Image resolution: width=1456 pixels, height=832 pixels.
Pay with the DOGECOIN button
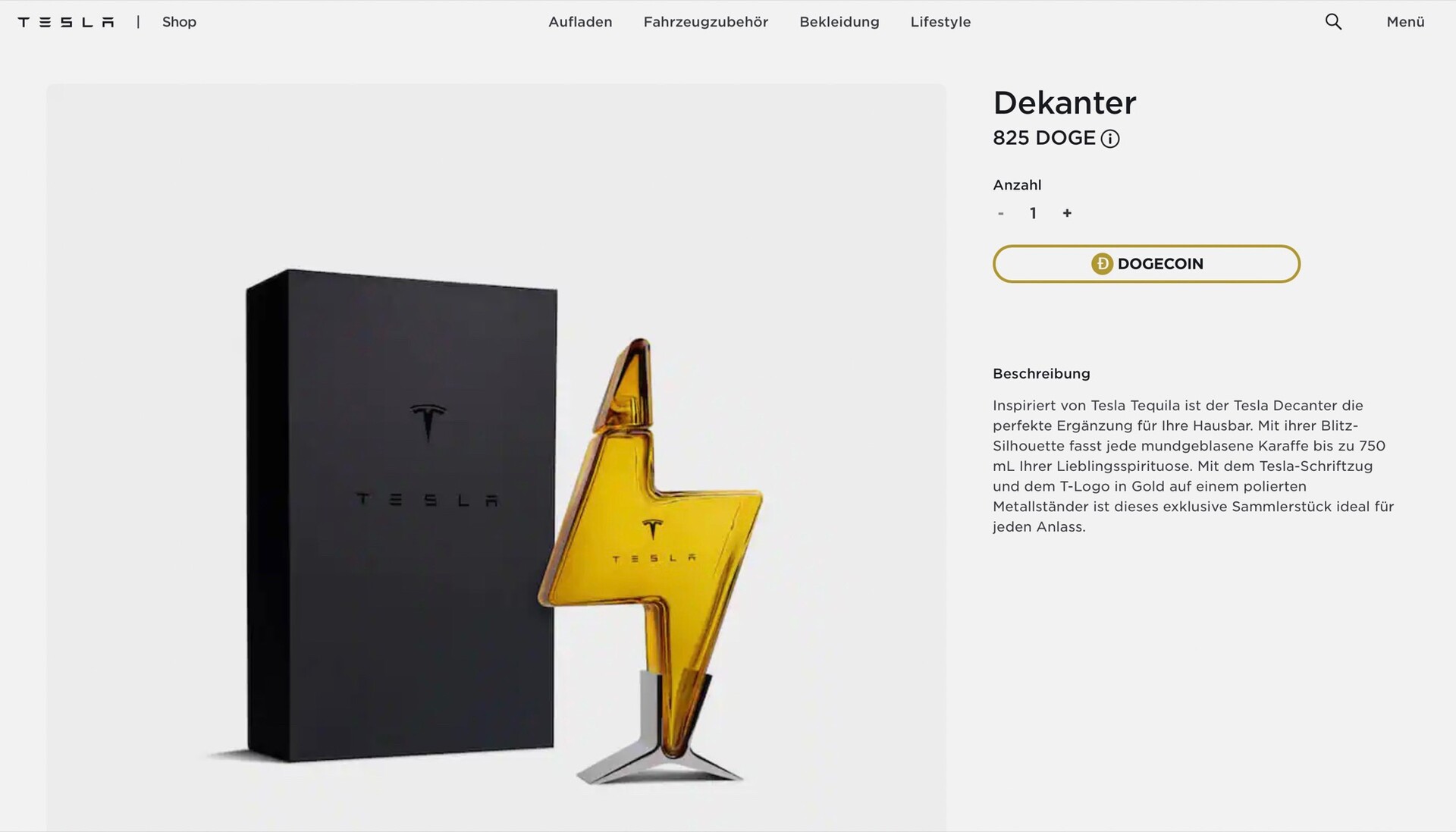[1147, 264]
